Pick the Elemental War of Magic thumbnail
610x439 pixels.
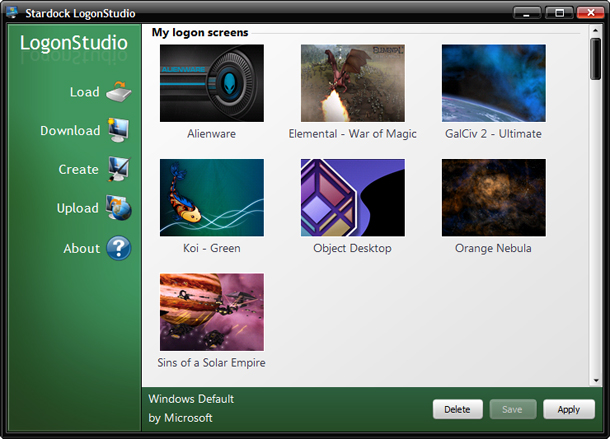point(352,83)
